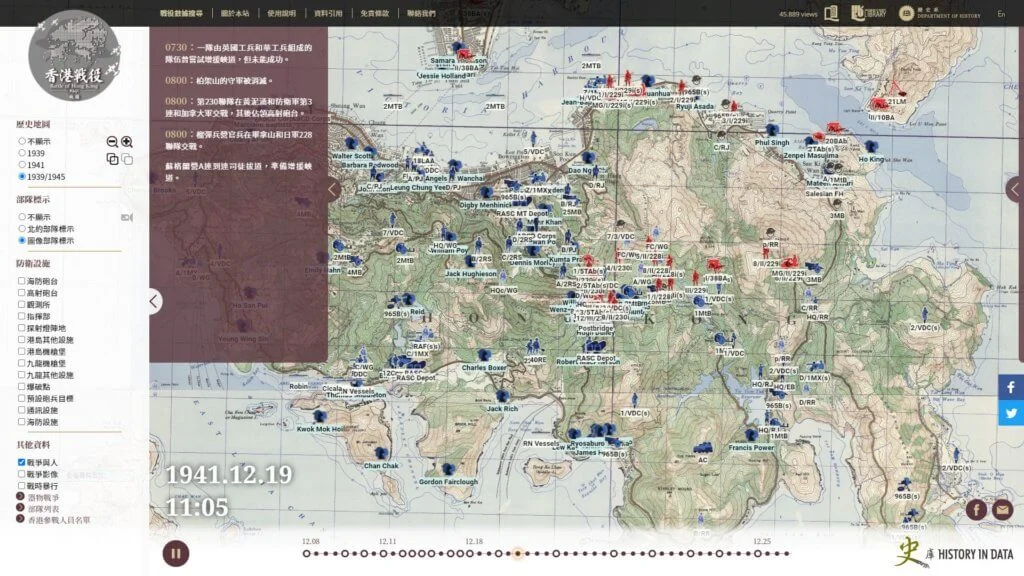Viewport: 1024px width, 576px height.
Task: Collapse the event text panel arrow
Action: [x=334, y=189]
